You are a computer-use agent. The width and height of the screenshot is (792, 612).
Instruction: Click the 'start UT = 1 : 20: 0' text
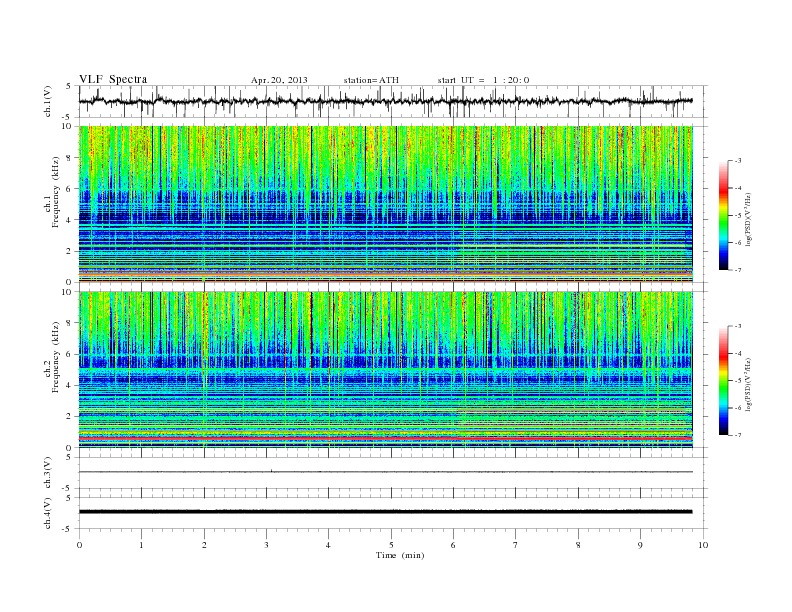point(483,80)
